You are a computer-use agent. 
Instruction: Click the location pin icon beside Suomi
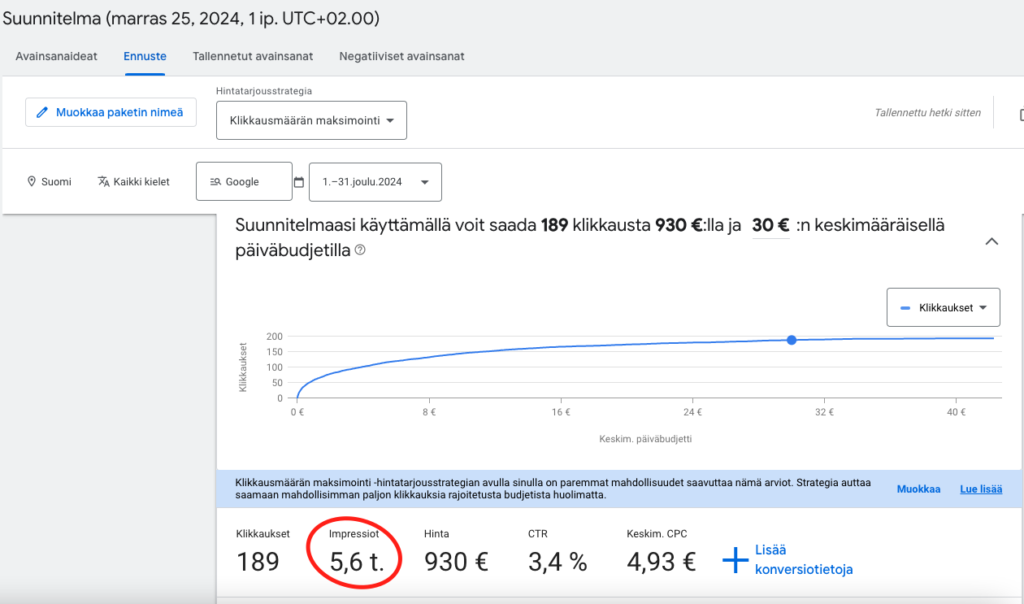pos(32,182)
